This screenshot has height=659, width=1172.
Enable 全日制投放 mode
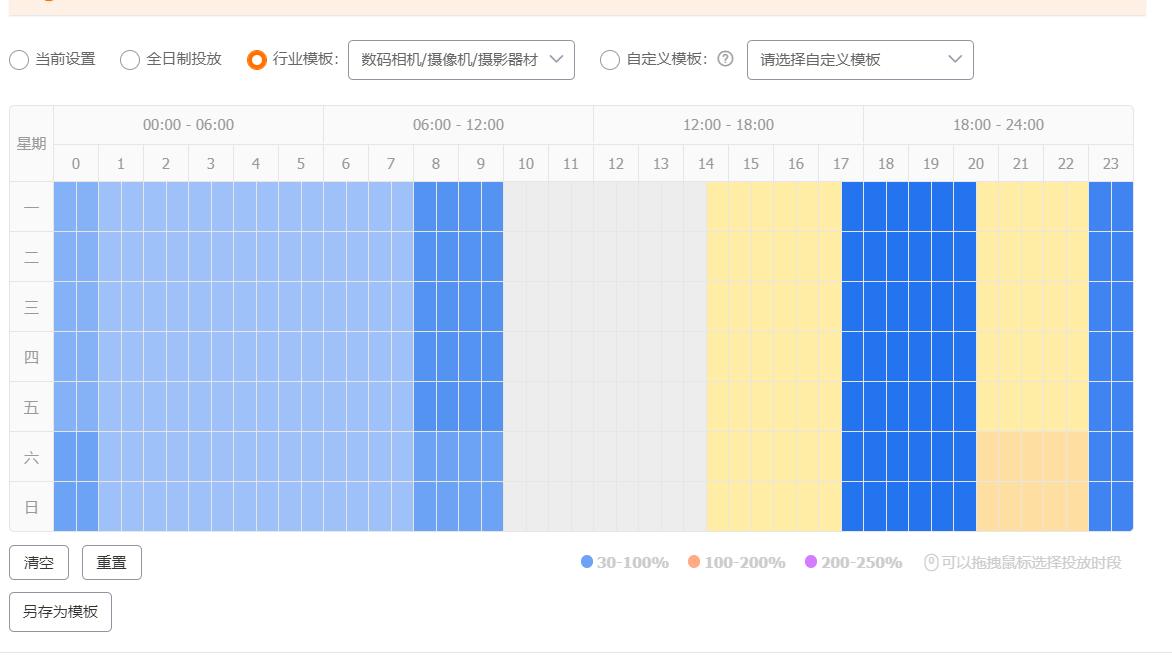tap(130, 60)
